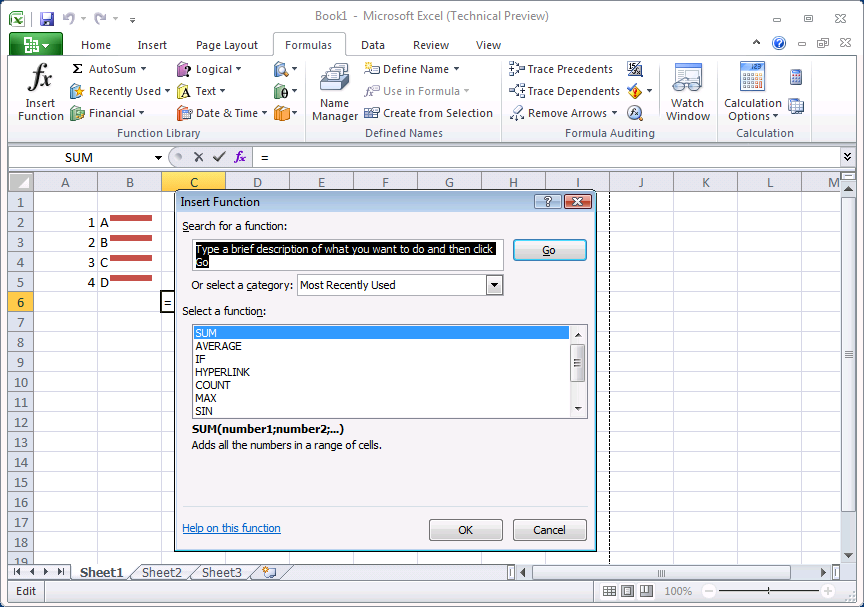Open the green File menu button
864x607 pixels.
point(36,44)
